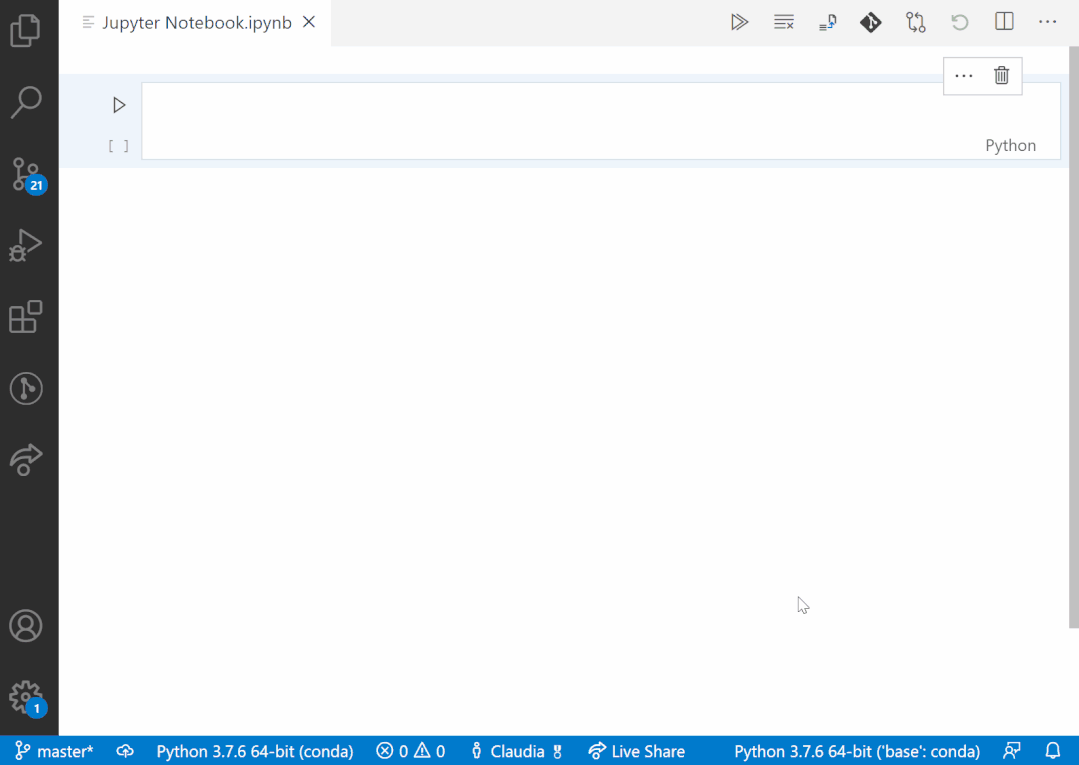Run all cells with the double-play icon
Image resolution: width=1079 pixels, height=765 pixels.
pos(740,21)
